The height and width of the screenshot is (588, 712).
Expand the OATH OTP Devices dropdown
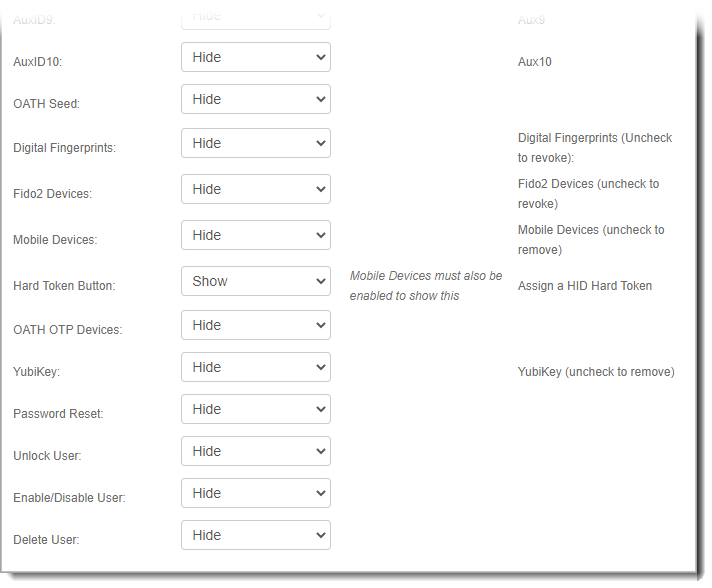click(255, 326)
